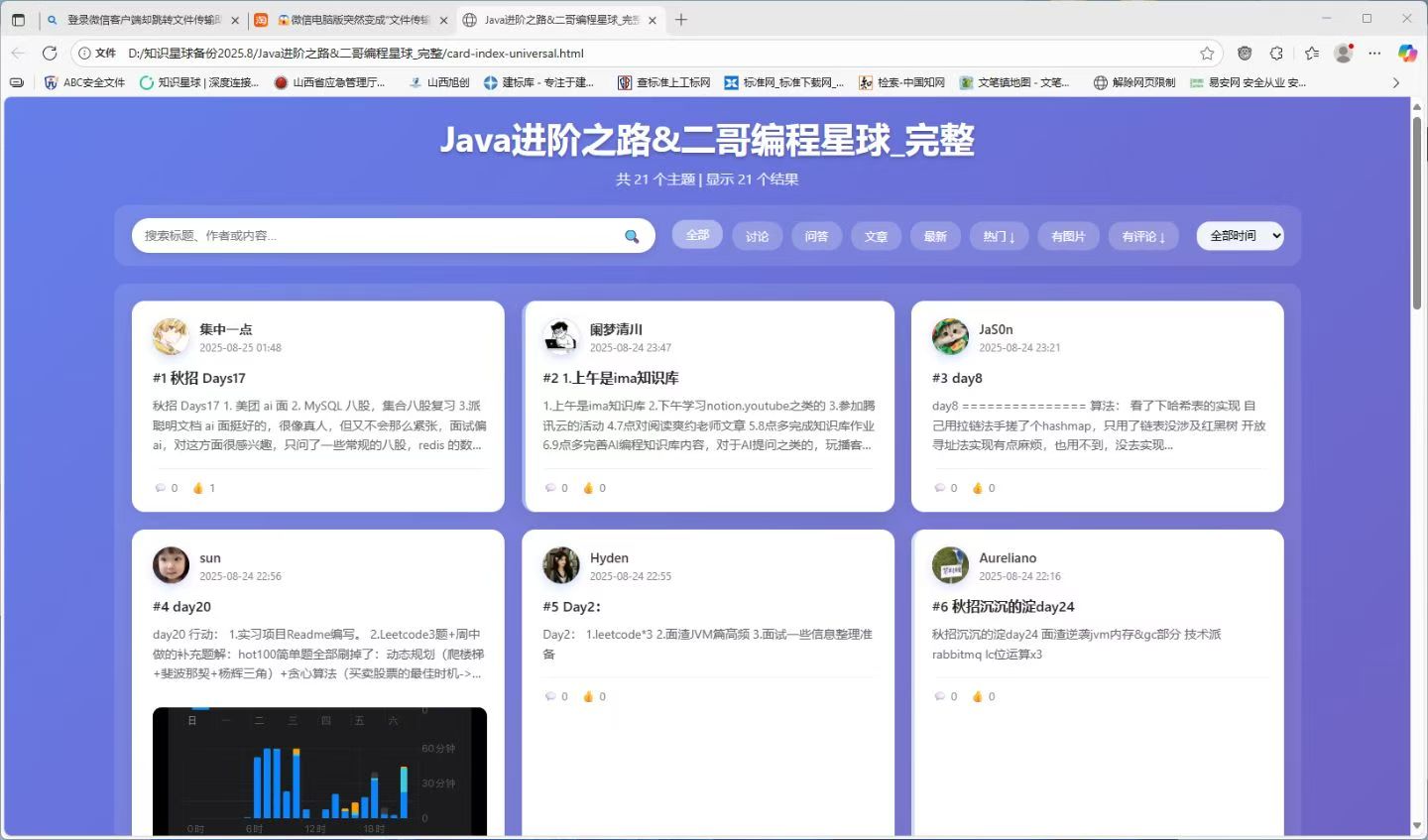Click avatar of author 集中一点

[x=171, y=337]
